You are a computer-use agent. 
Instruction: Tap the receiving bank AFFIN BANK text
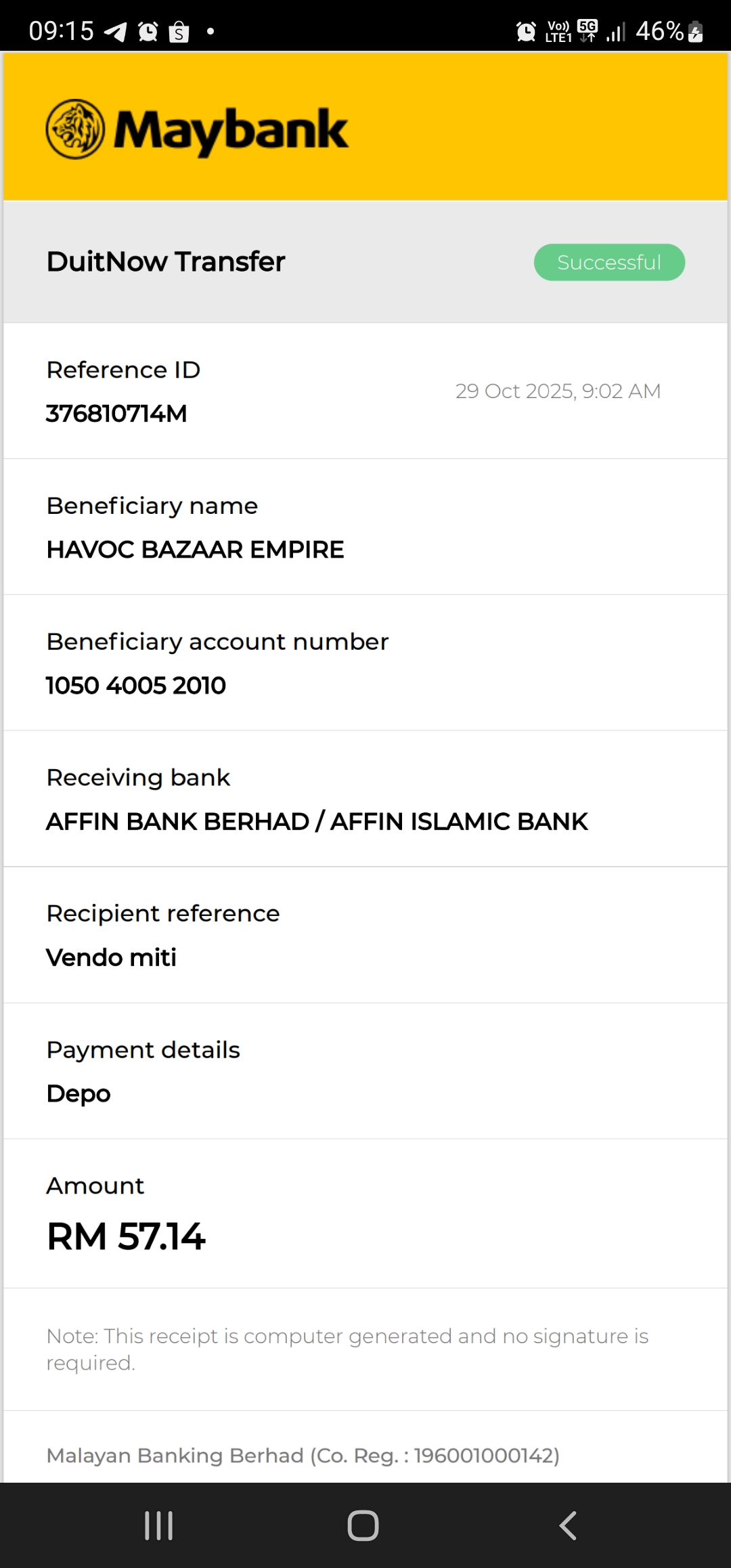[317, 821]
